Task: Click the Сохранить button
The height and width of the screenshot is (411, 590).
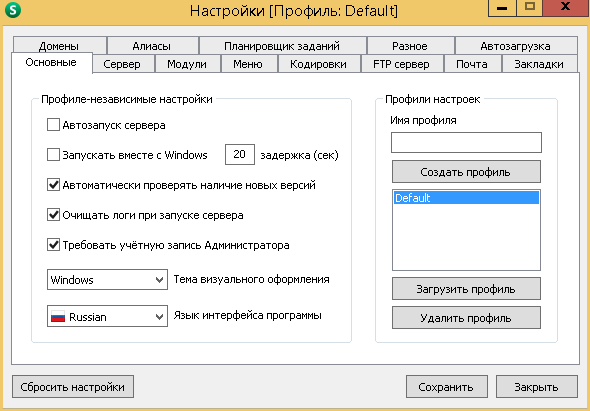Action: point(446,387)
